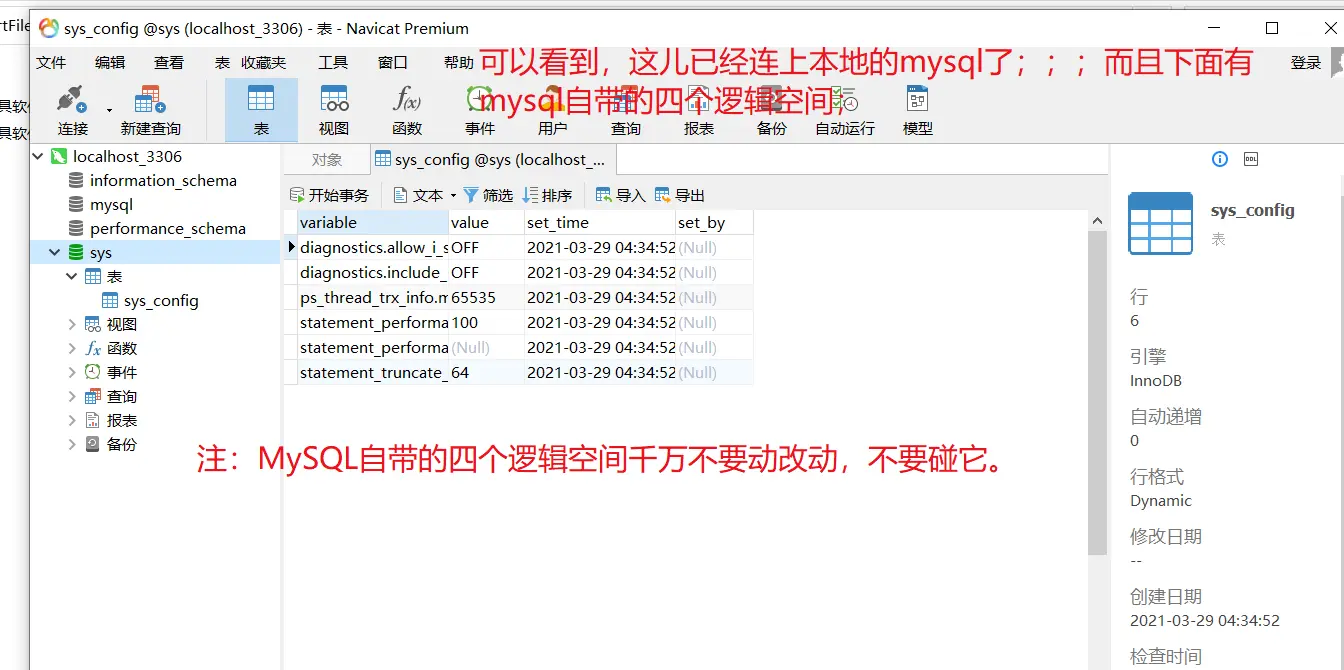Collapse the sys database node
This screenshot has width=1344, height=670.
coord(55,253)
